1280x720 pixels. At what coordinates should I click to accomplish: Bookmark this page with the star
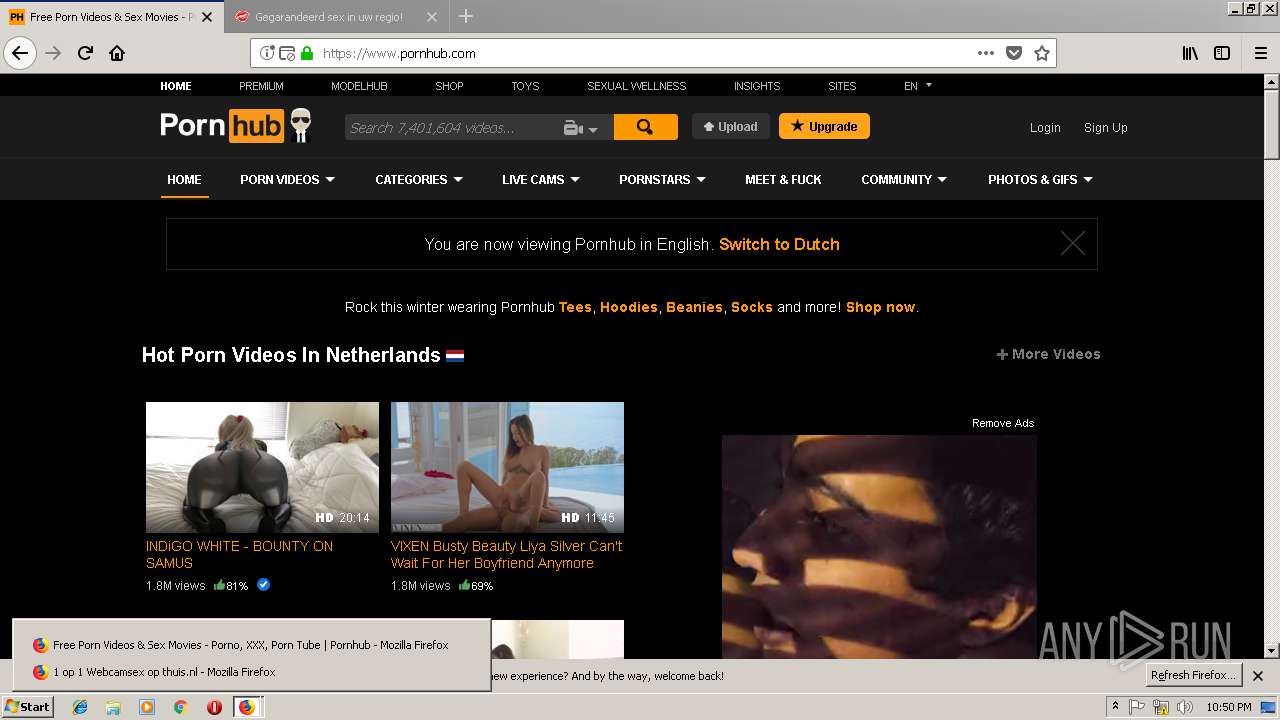pos(1042,53)
